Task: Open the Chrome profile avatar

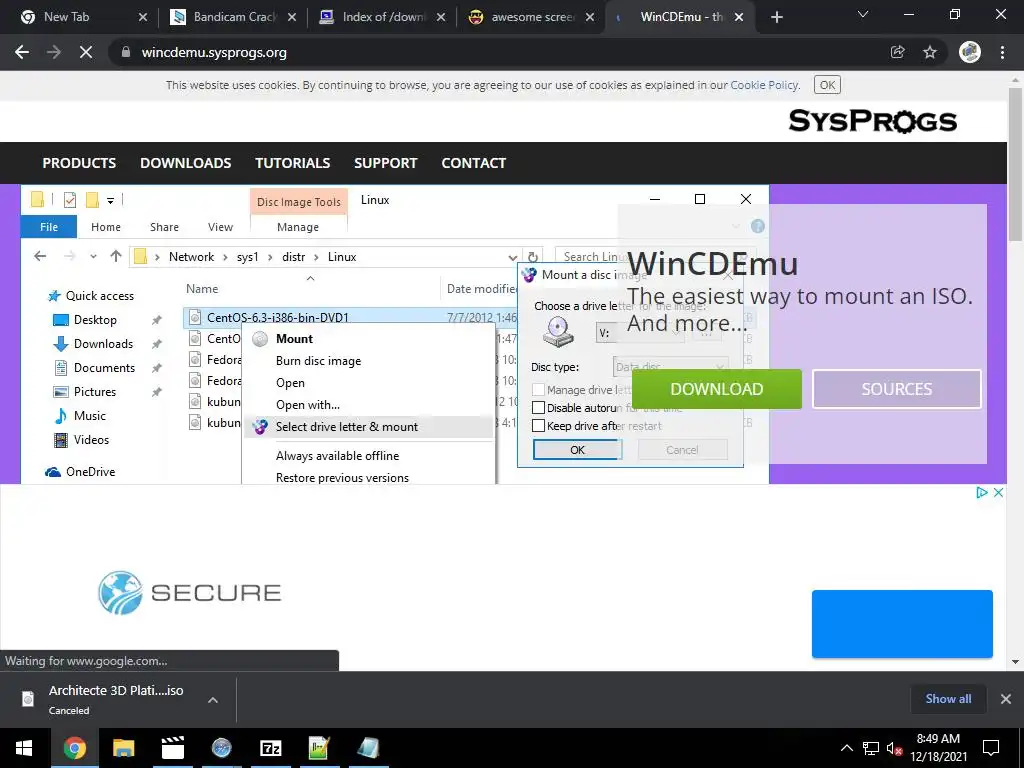Action: tap(970, 52)
